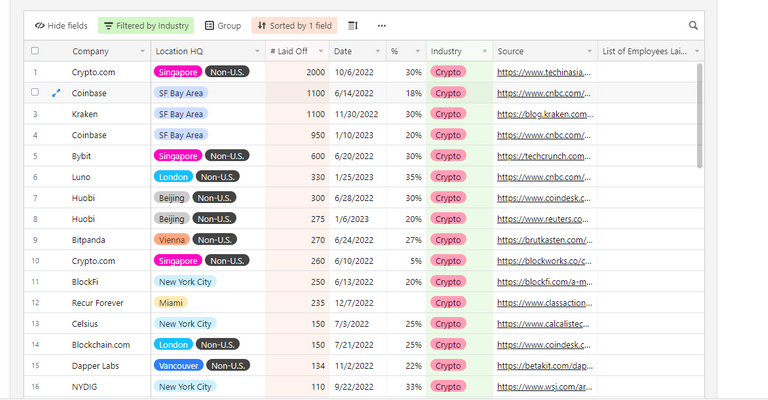Open the % column dropdown arrow
The height and width of the screenshot is (400, 768).
point(418,51)
